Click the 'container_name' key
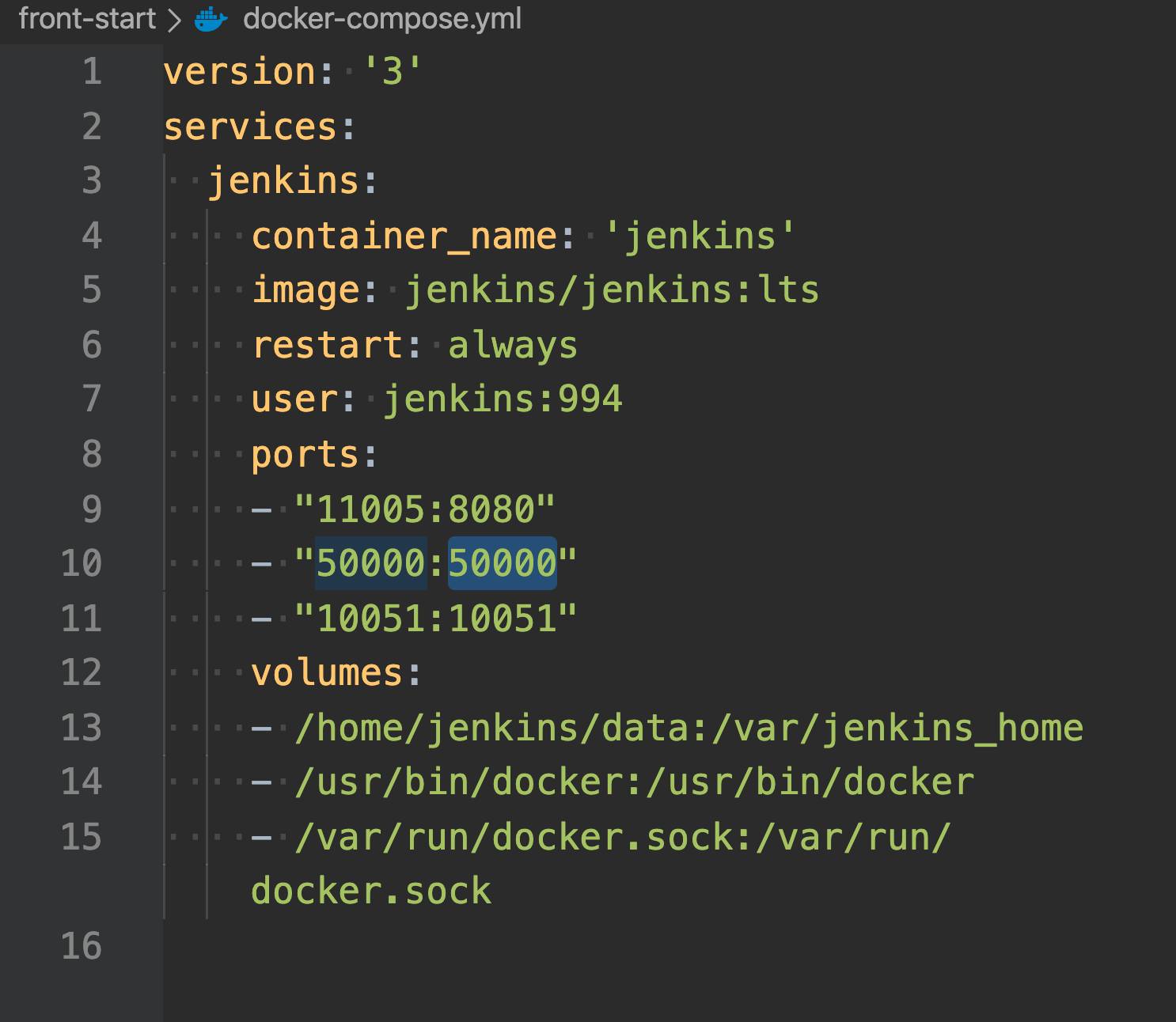 (404, 236)
